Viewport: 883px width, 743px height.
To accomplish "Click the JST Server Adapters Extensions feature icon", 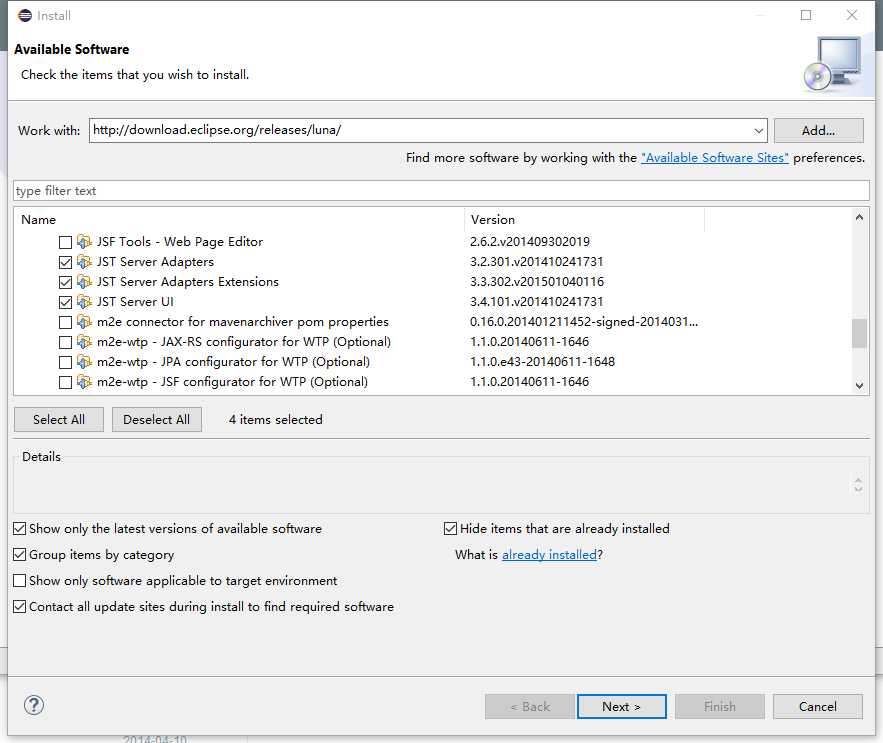I will coord(84,282).
